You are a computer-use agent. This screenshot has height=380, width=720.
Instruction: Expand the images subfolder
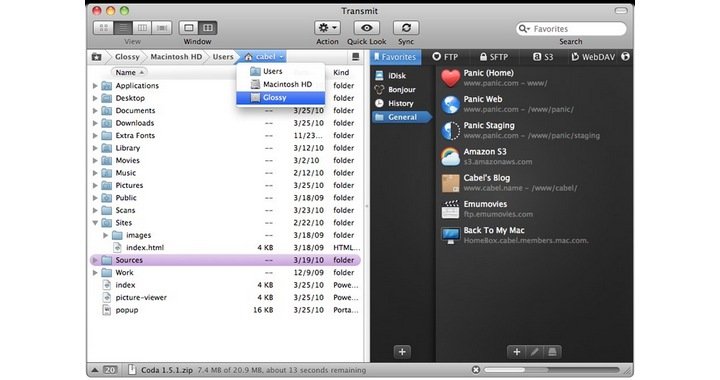click(x=106, y=235)
